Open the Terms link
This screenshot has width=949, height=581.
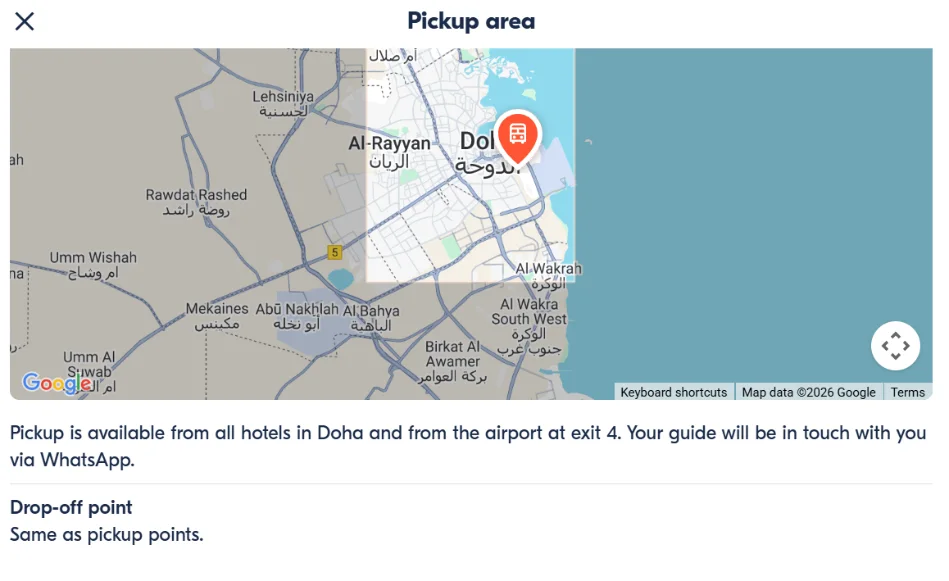(907, 392)
